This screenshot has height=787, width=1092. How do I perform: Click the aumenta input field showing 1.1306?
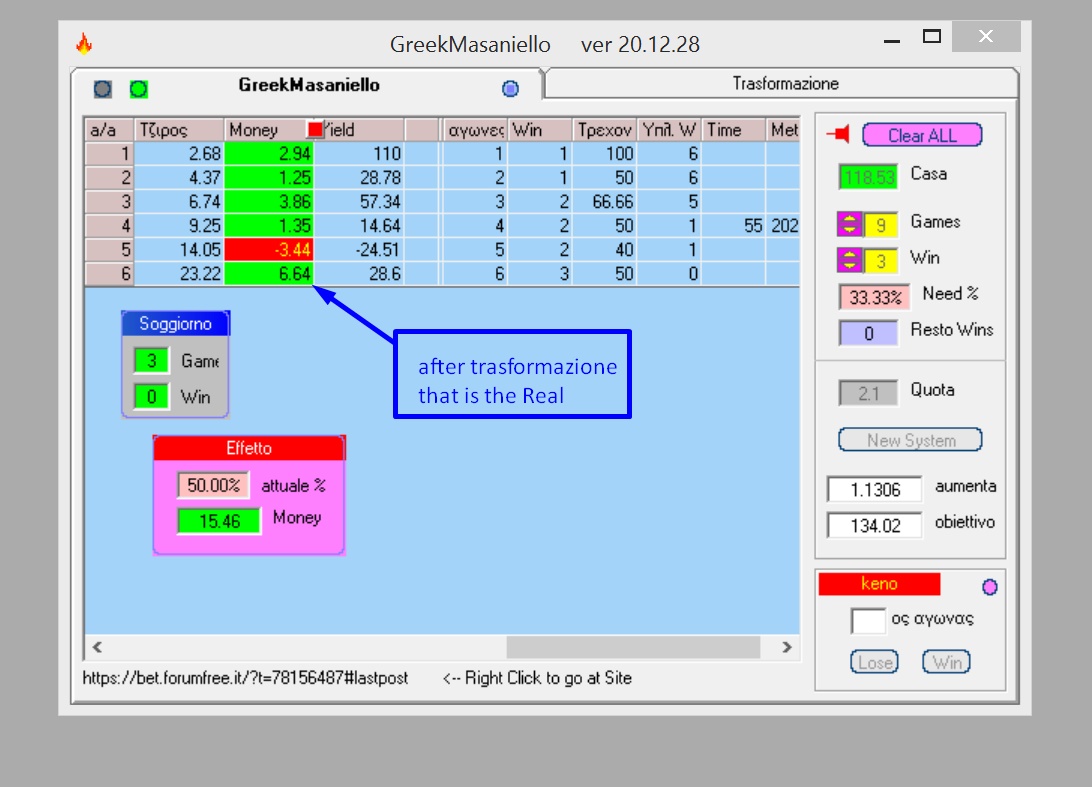pos(875,490)
